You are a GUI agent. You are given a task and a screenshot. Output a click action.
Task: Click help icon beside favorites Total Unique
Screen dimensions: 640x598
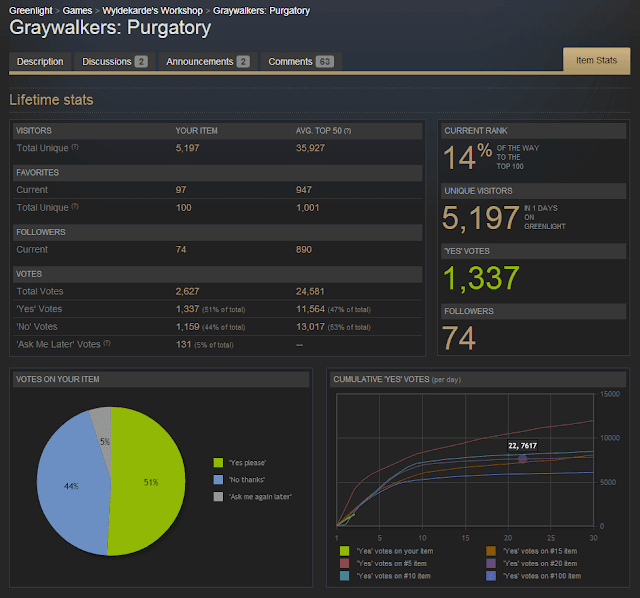point(75,207)
